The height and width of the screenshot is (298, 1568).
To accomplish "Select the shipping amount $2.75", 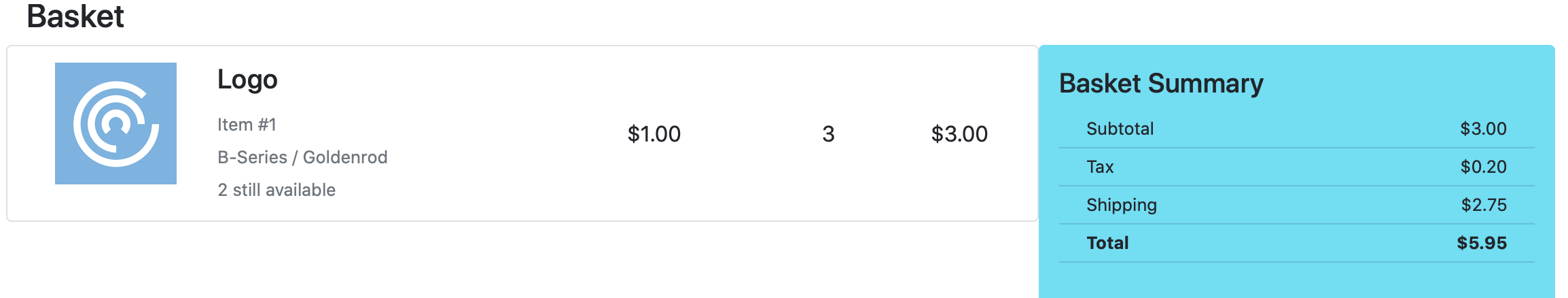I will point(1484,205).
